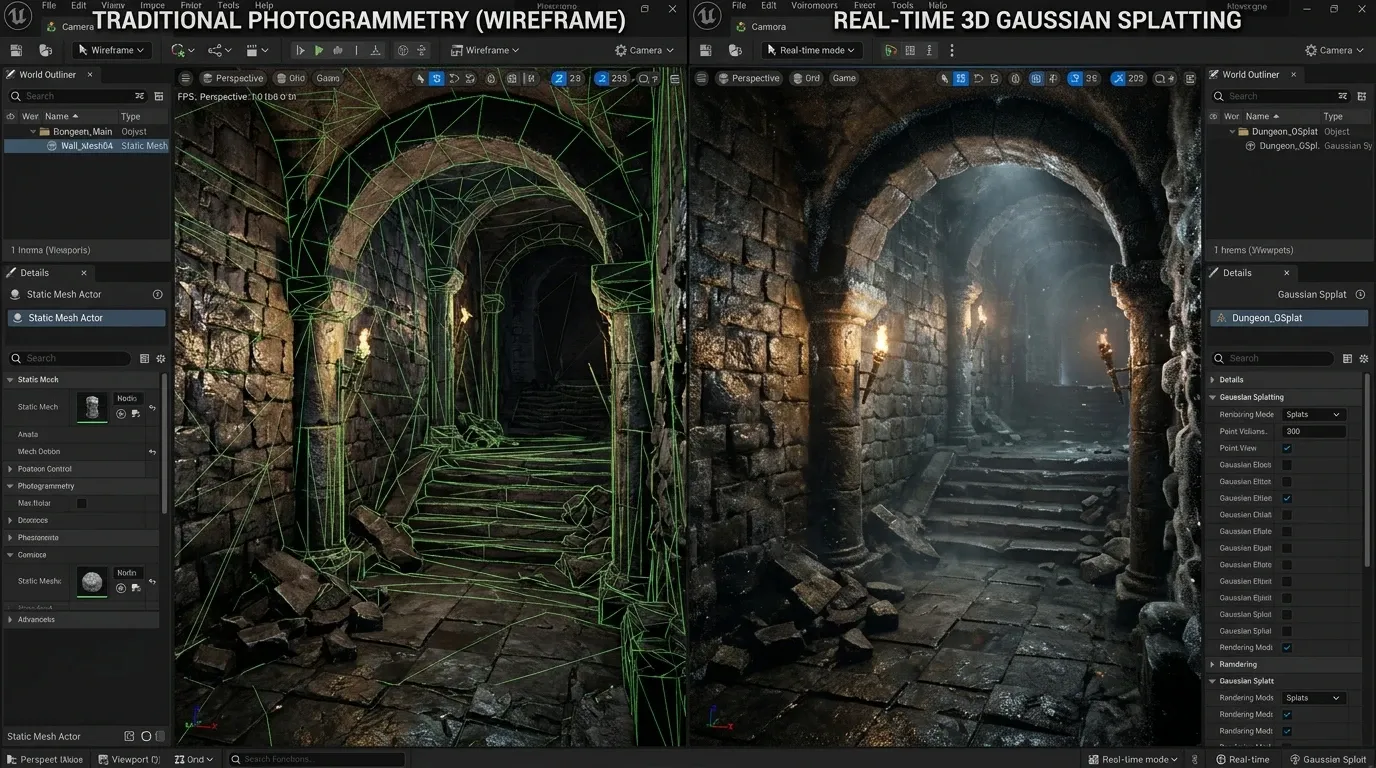This screenshot has height=768, width=1376.
Task: Uncheck the Rendering Mode checkbox above the Ramdering section
Action: [x=1287, y=647]
